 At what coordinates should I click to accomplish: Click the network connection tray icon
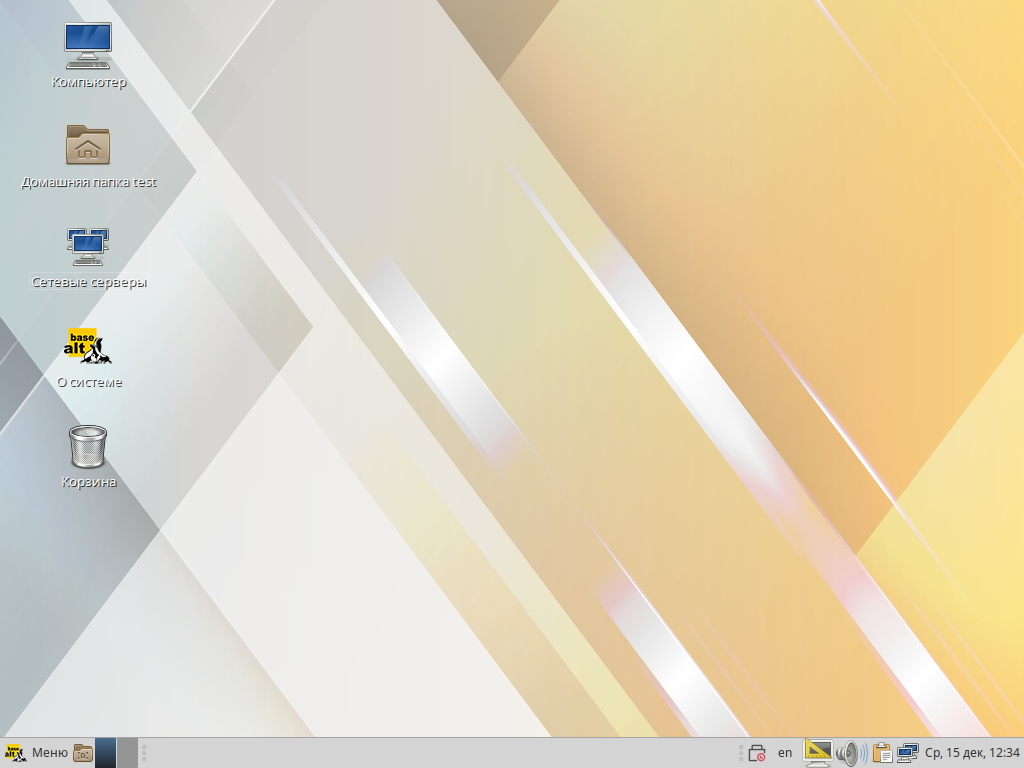pyautogui.click(x=908, y=753)
